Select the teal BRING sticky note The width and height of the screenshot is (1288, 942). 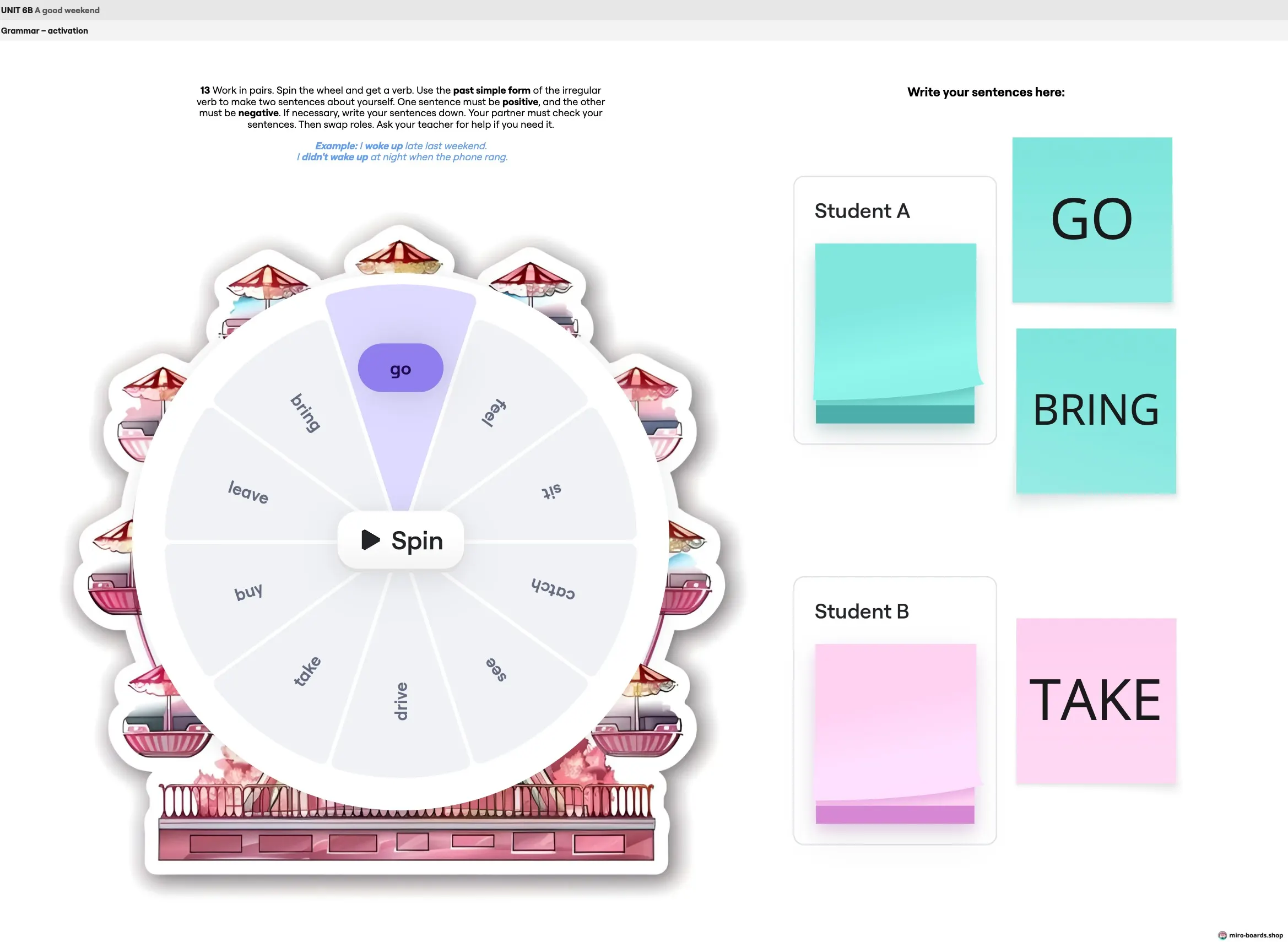coord(1096,410)
